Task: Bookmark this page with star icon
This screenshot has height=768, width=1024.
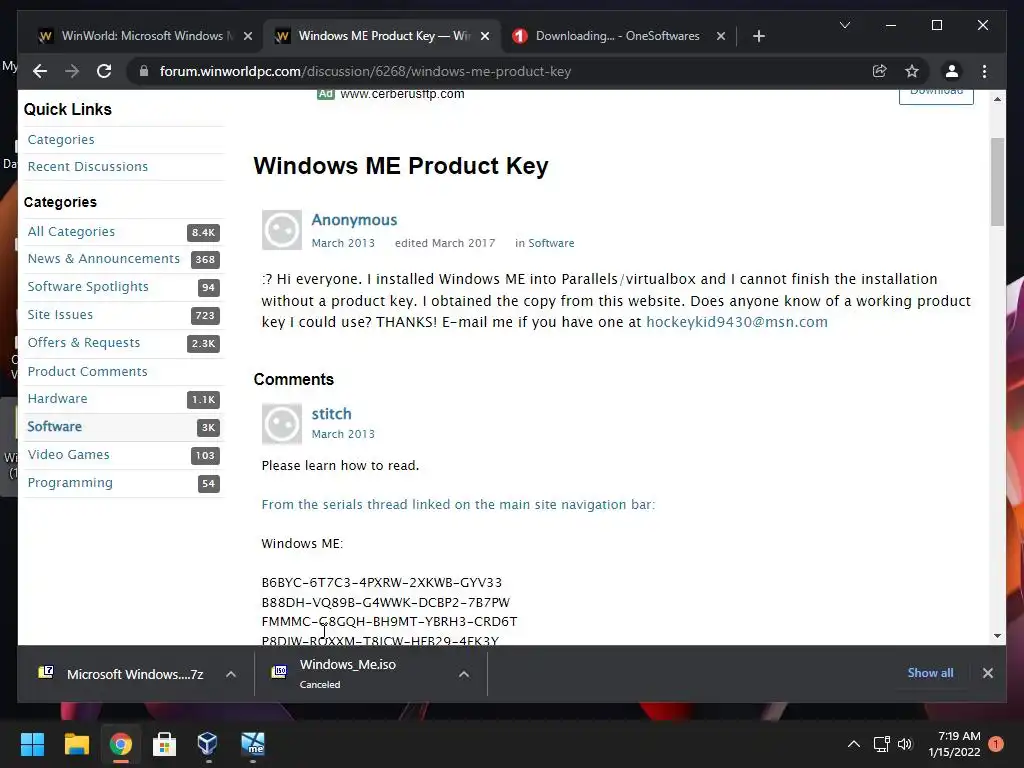Action: pyautogui.click(x=912, y=71)
